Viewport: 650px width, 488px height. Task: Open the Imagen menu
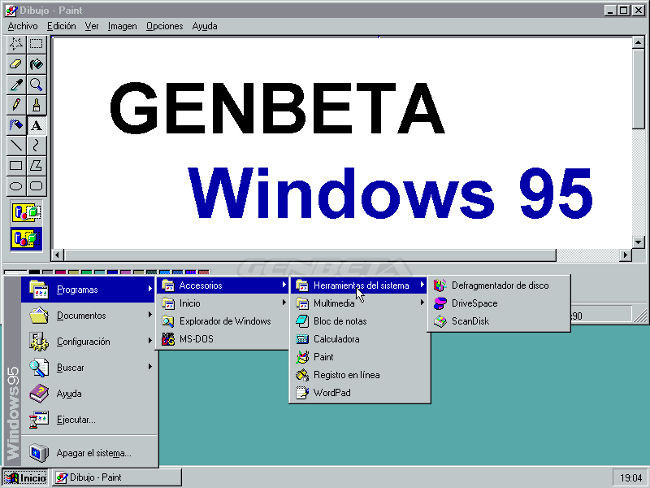(122, 26)
